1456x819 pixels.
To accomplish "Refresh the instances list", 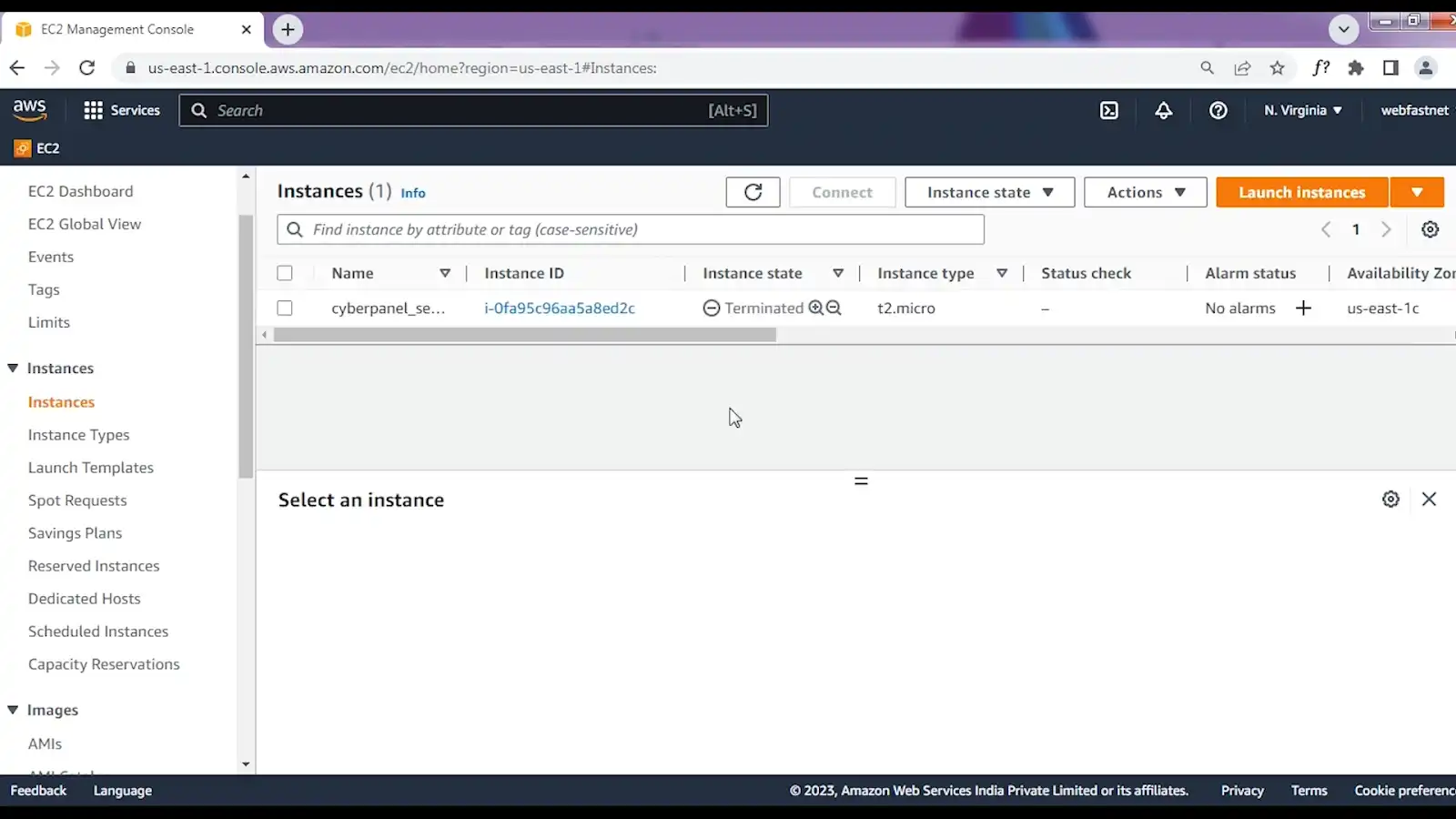I will click(753, 192).
